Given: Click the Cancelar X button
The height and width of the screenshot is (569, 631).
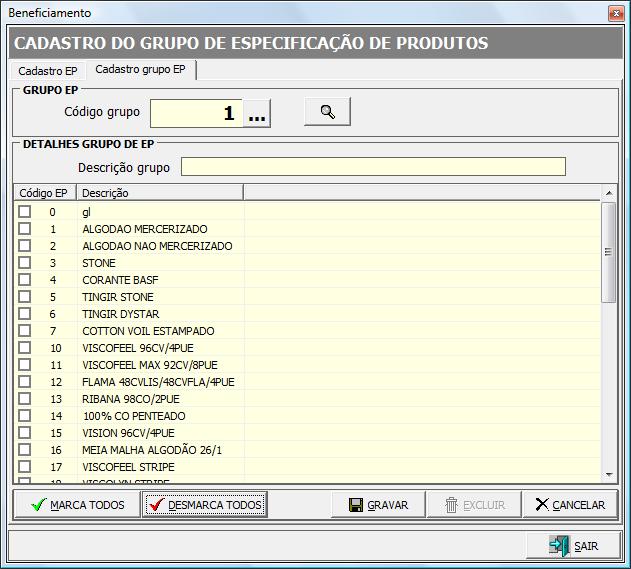Looking at the screenshot, I should tap(570, 505).
